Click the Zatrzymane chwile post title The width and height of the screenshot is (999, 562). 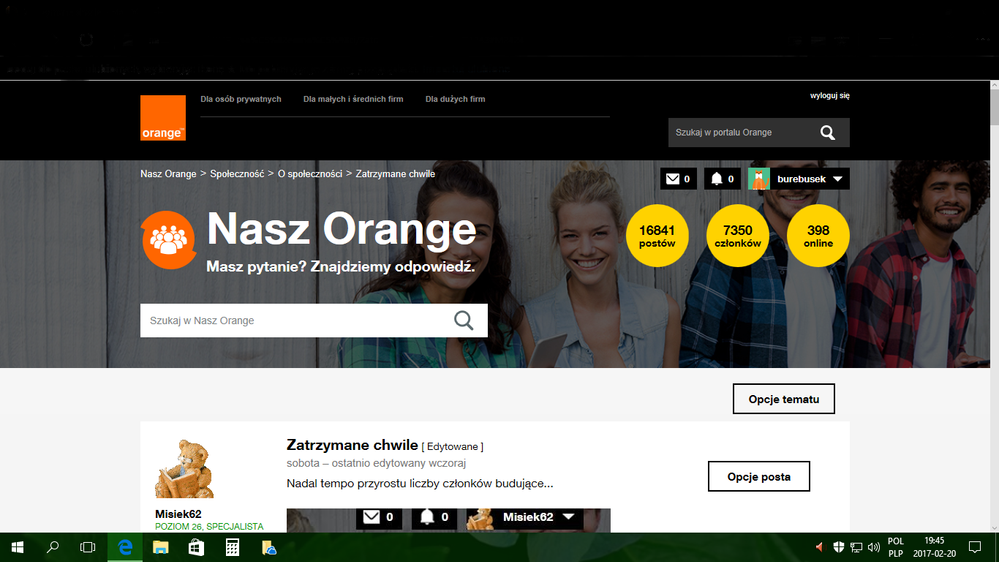[352, 445]
